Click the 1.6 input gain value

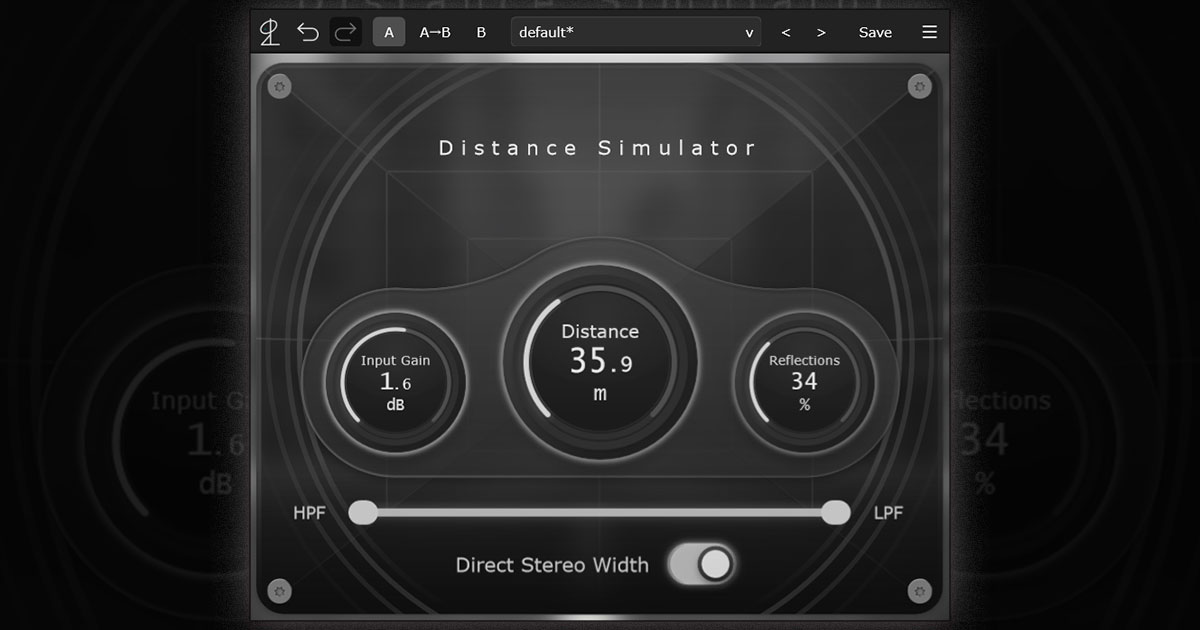[x=395, y=382]
